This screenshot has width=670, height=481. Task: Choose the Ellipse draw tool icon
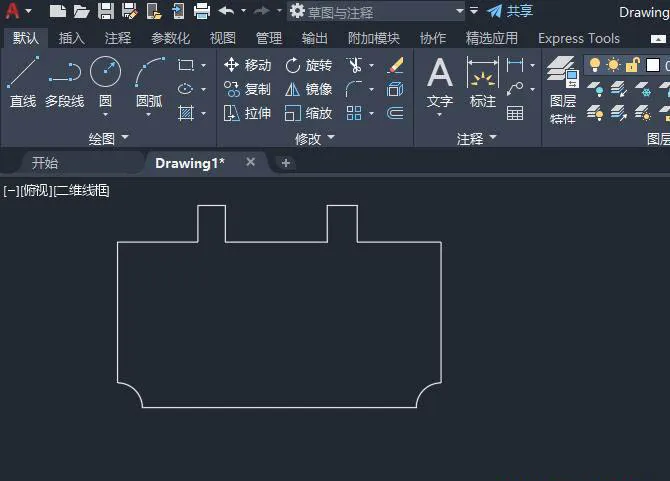[185, 89]
